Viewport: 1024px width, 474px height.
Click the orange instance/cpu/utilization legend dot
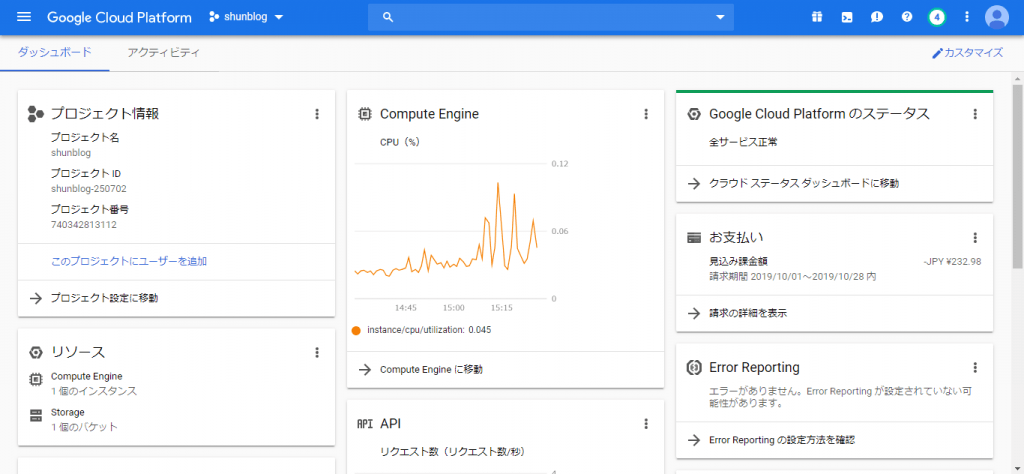pos(356,330)
